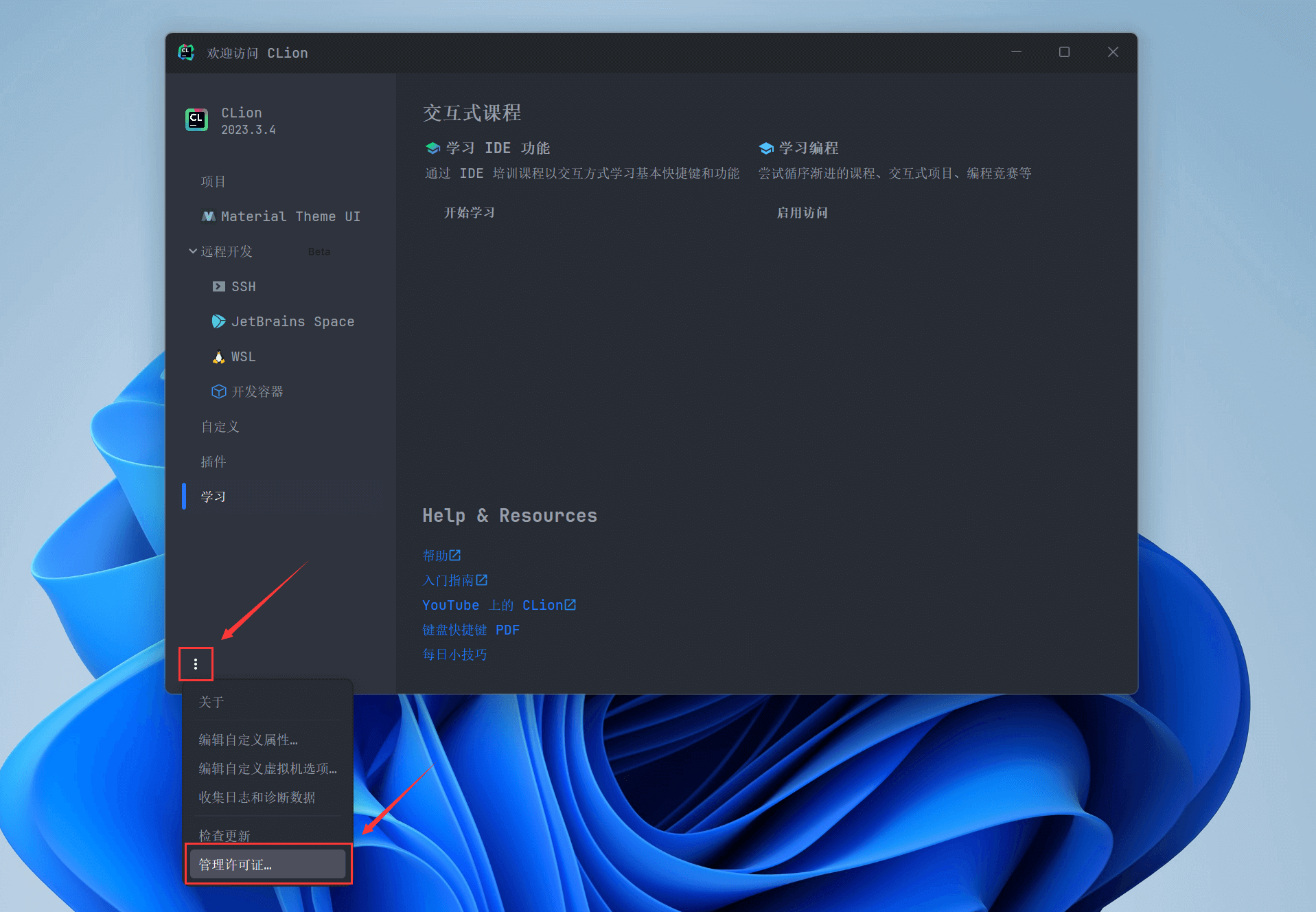Choose 编辑自定义属性... from the menu
The height and width of the screenshot is (912, 1316).
pyautogui.click(x=268, y=740)
